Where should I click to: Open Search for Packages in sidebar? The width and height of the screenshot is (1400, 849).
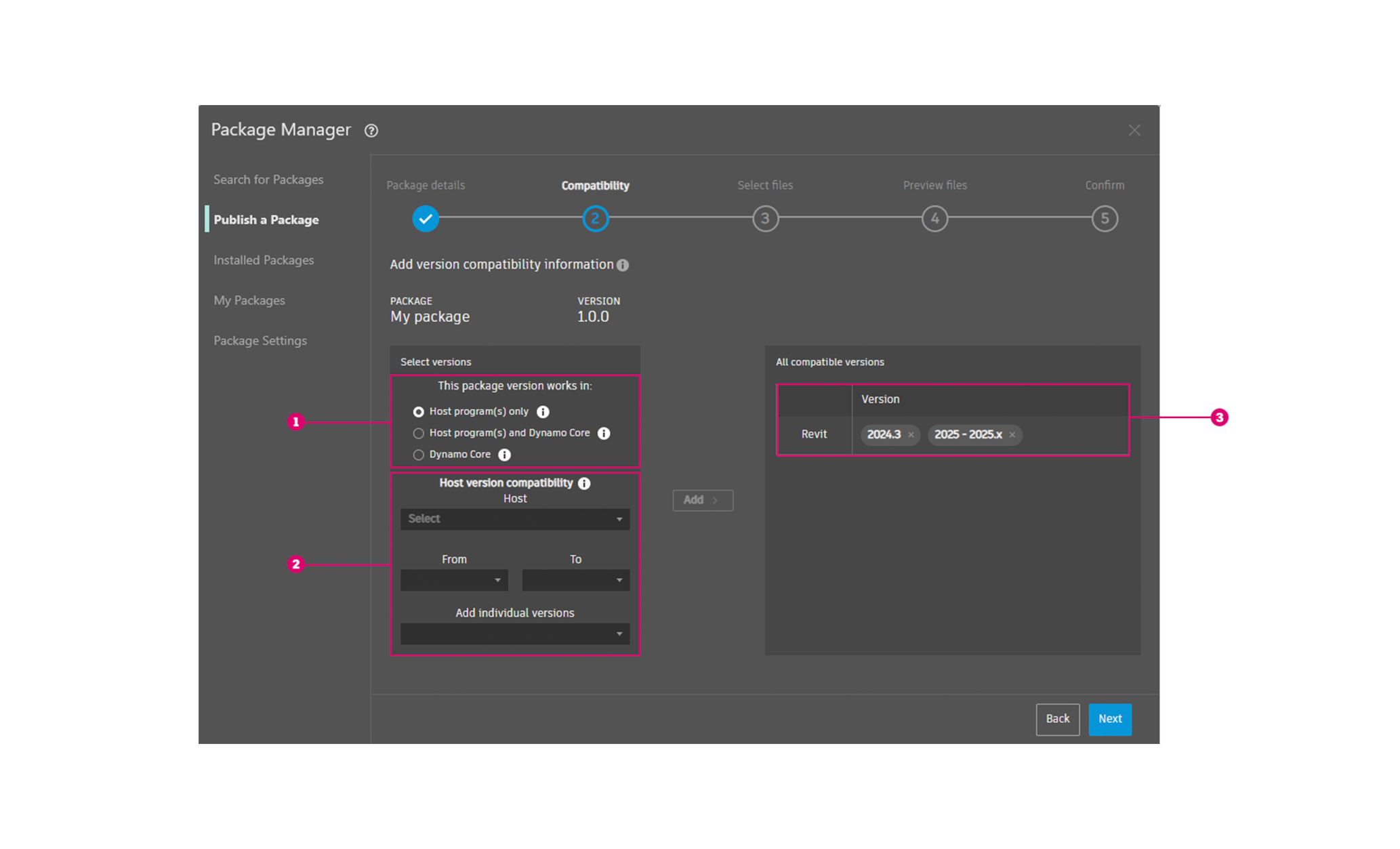268,180
